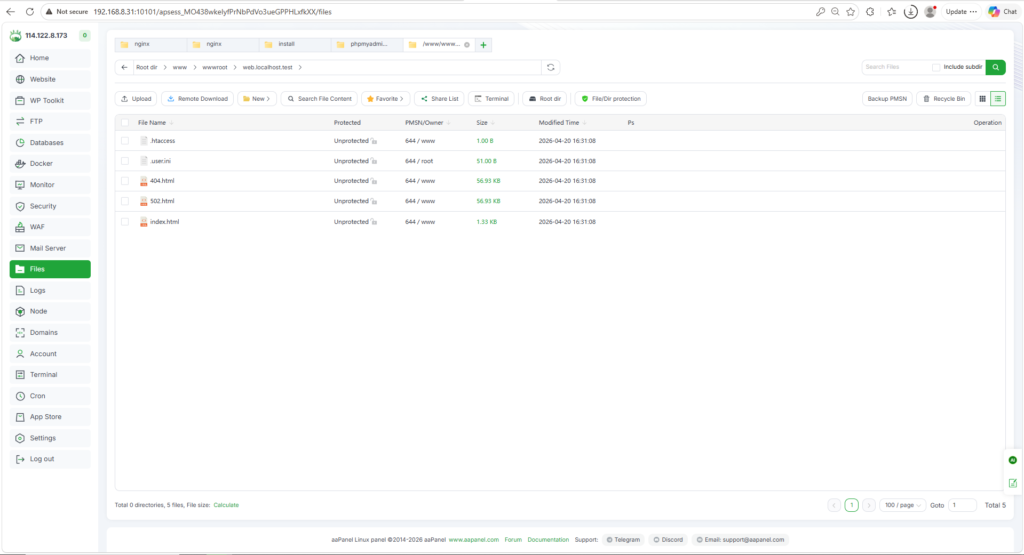Add a new file tab with plus icon
This screenshot has width=1024, height=555.
(x=483, y=45)
